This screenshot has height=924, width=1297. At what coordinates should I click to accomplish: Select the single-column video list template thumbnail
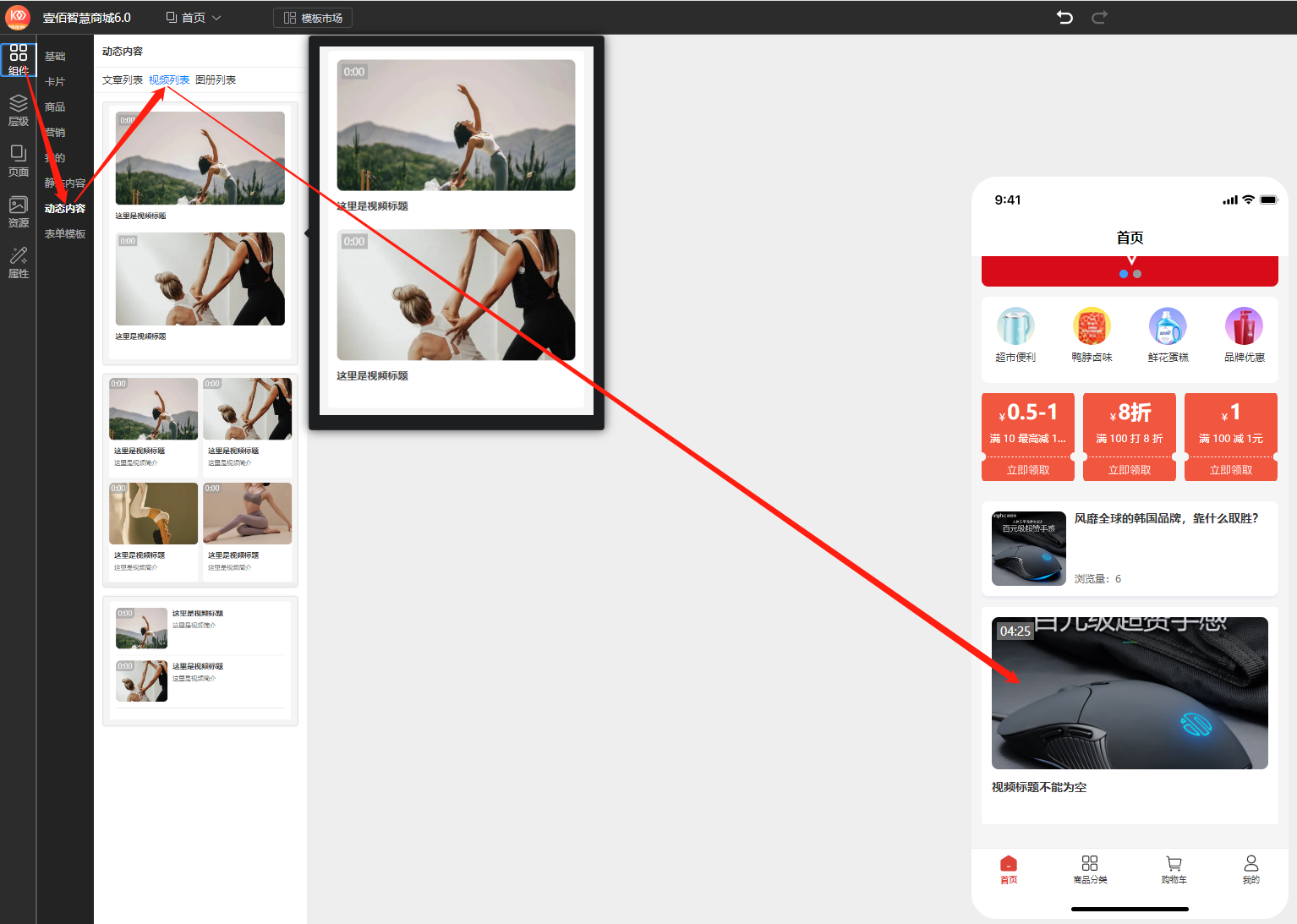click(200, 233)
